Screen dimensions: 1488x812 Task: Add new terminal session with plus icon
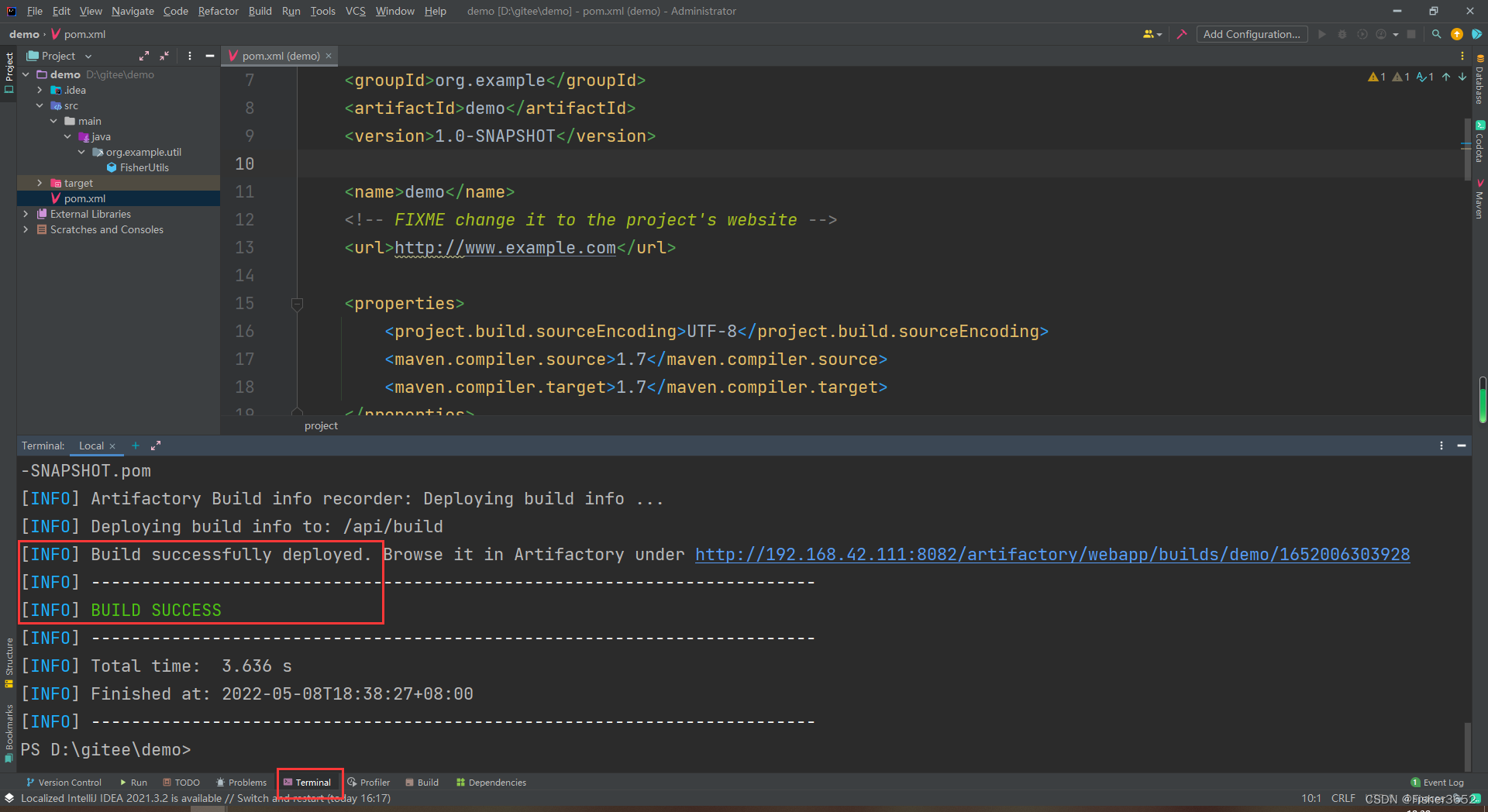136,446
